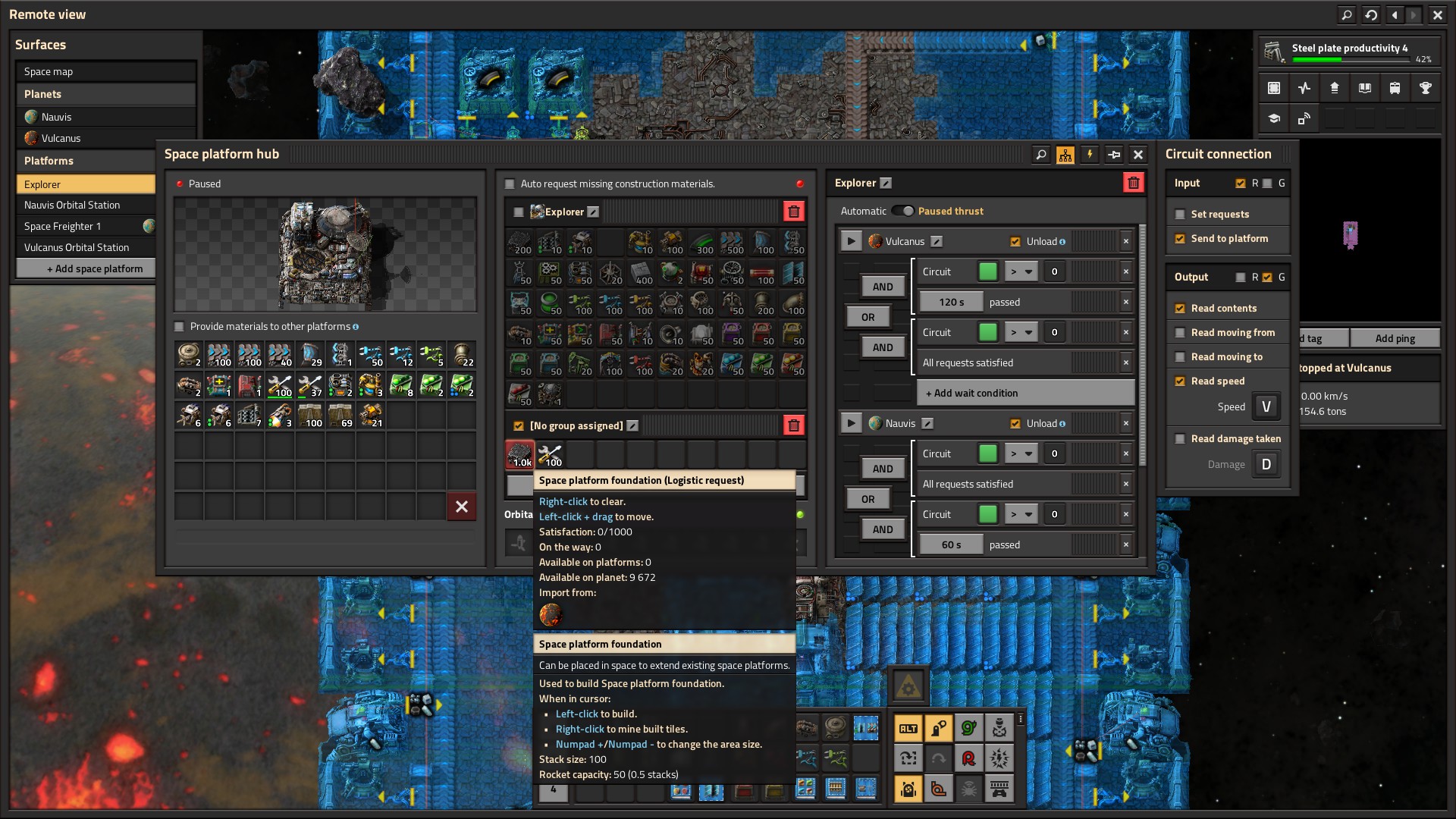Screen dimensions: 1456x819
Task: Open the bonuses up-arrow icon
Action: pos(1335,88)
